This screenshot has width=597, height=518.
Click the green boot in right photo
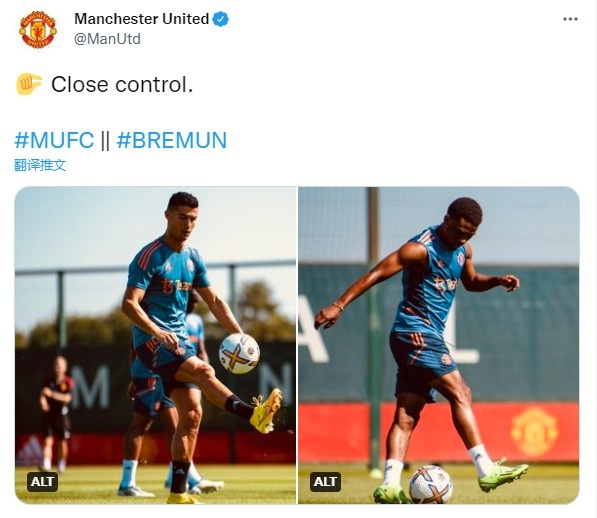coord(503,475)
